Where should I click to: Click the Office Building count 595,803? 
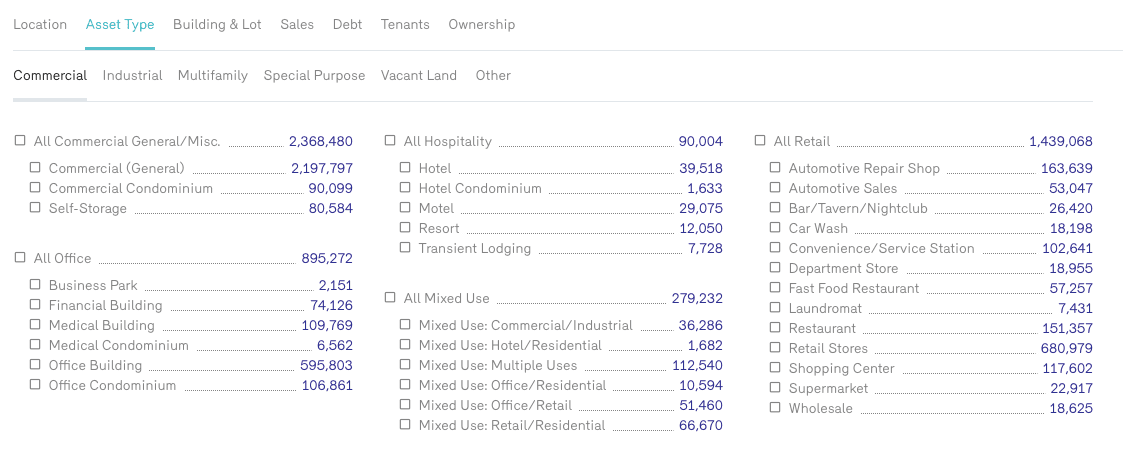(x=326, y=365)
